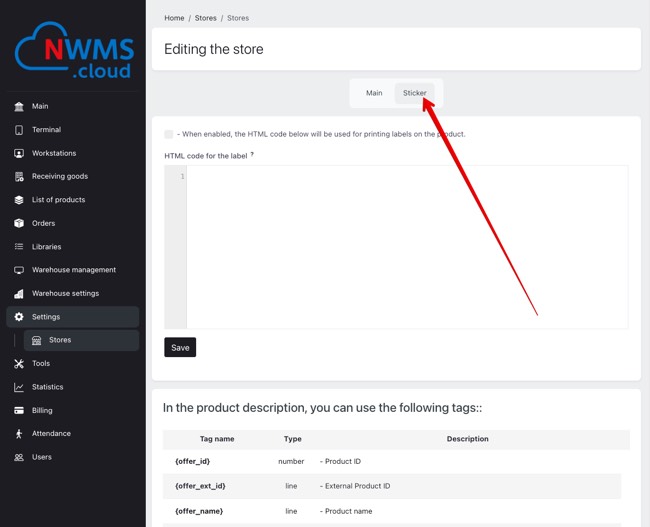
Task: Click the Orders box icon
Action: (19, 223)
